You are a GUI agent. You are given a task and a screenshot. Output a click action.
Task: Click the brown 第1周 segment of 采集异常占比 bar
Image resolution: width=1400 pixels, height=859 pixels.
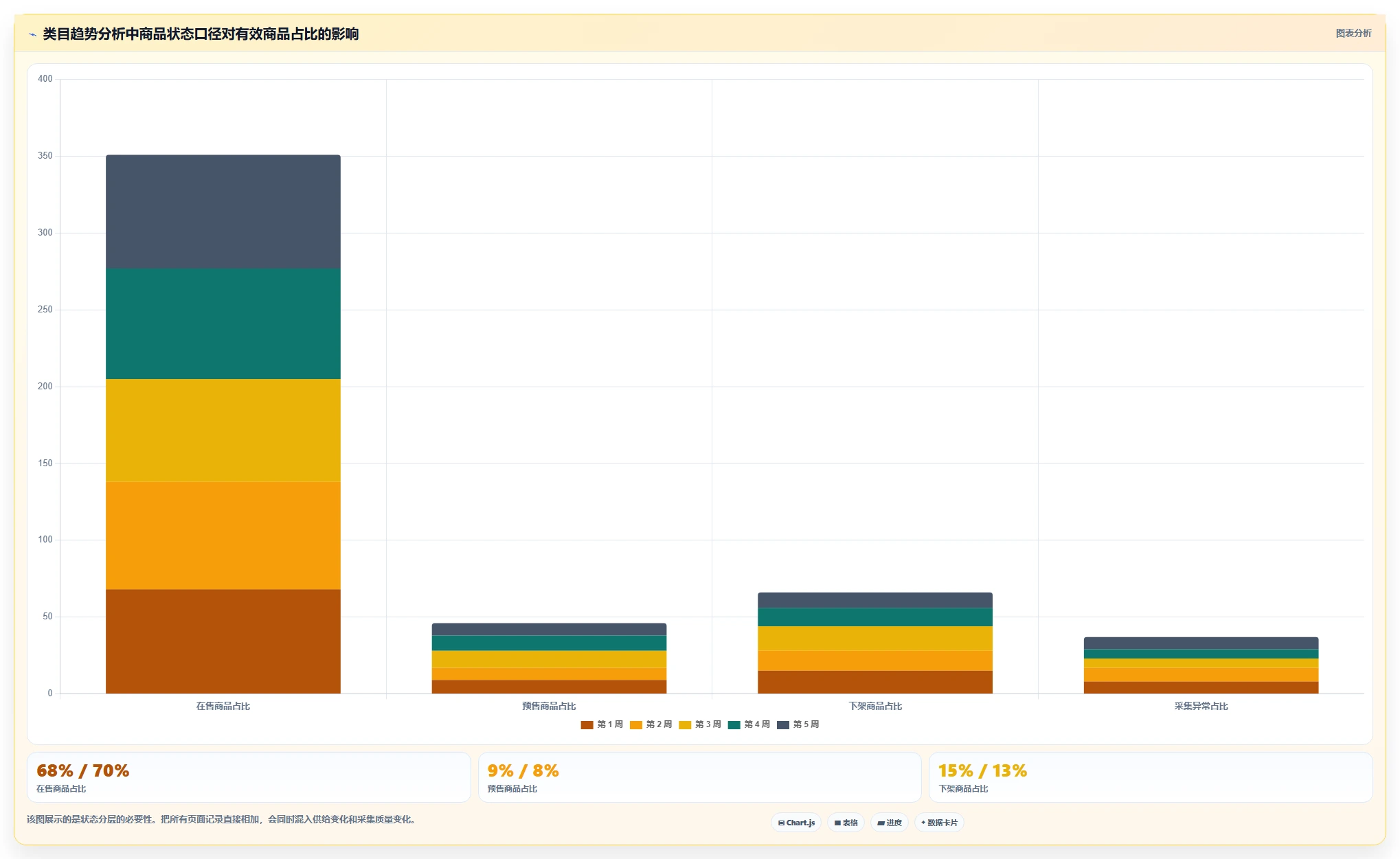coord(1201,687)
